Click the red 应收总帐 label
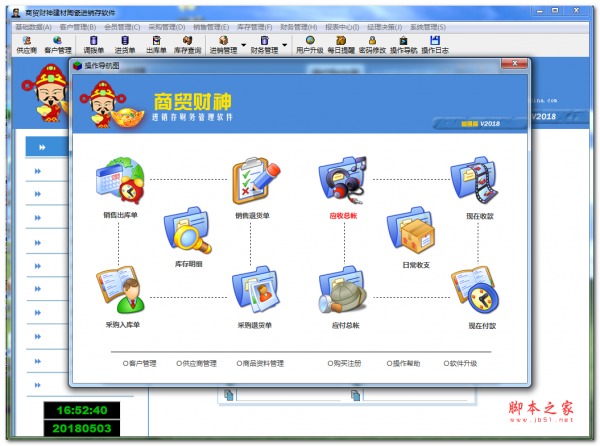The image size is (600, 446). pos(343,216)
